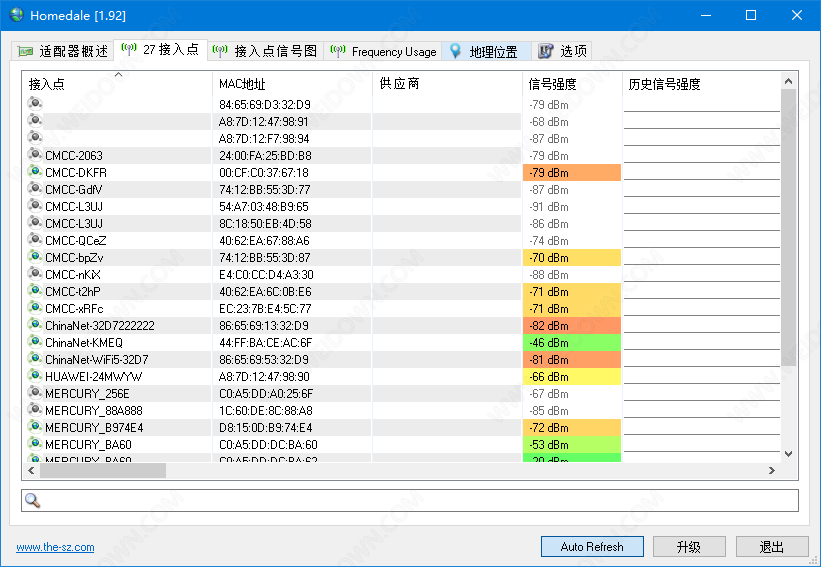Screen dimensions: 821x567
Task: Sort by 信号强度 column header
Action: (572, 84)
